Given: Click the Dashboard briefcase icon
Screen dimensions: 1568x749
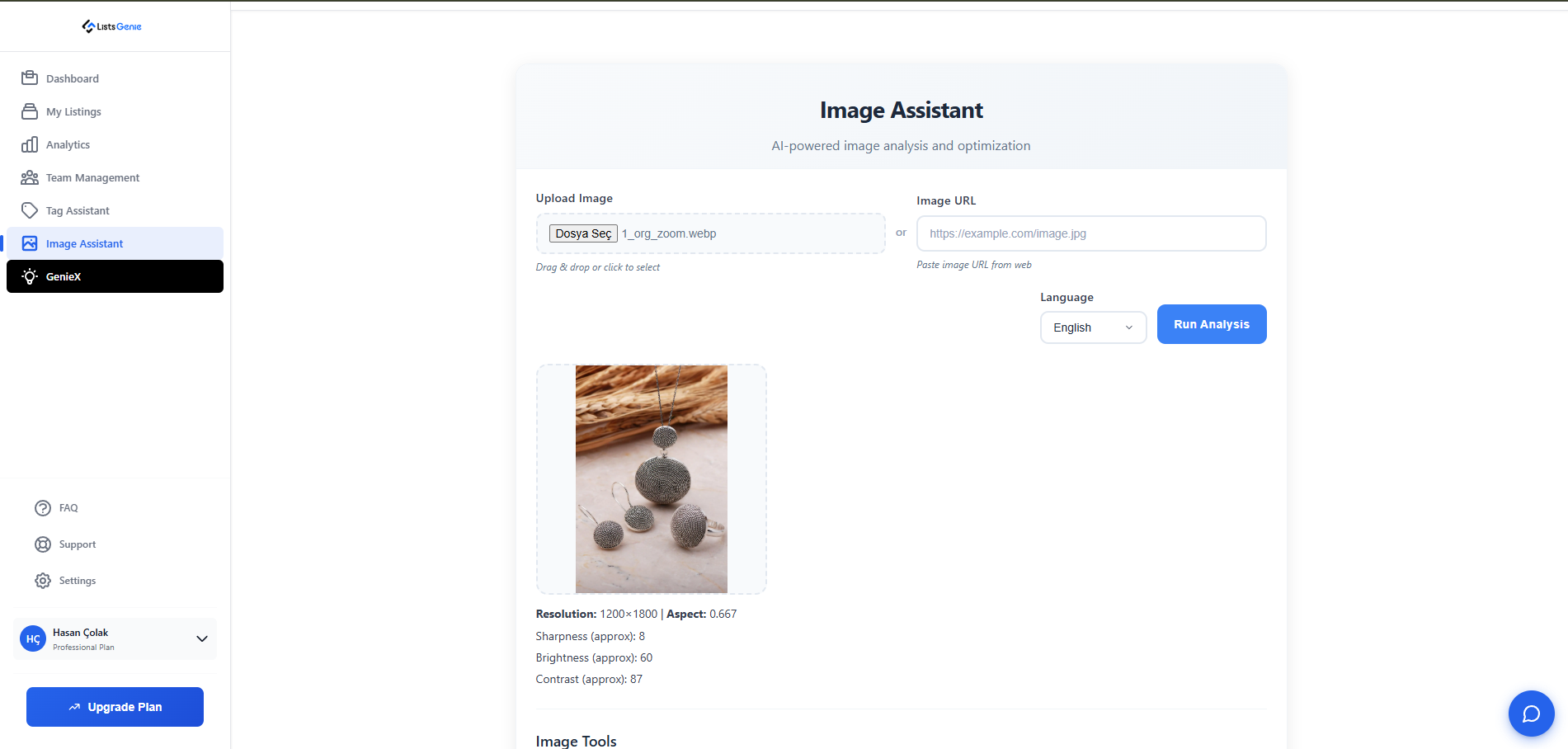Looking at the screenshot, I should click(x=30, y=78).
